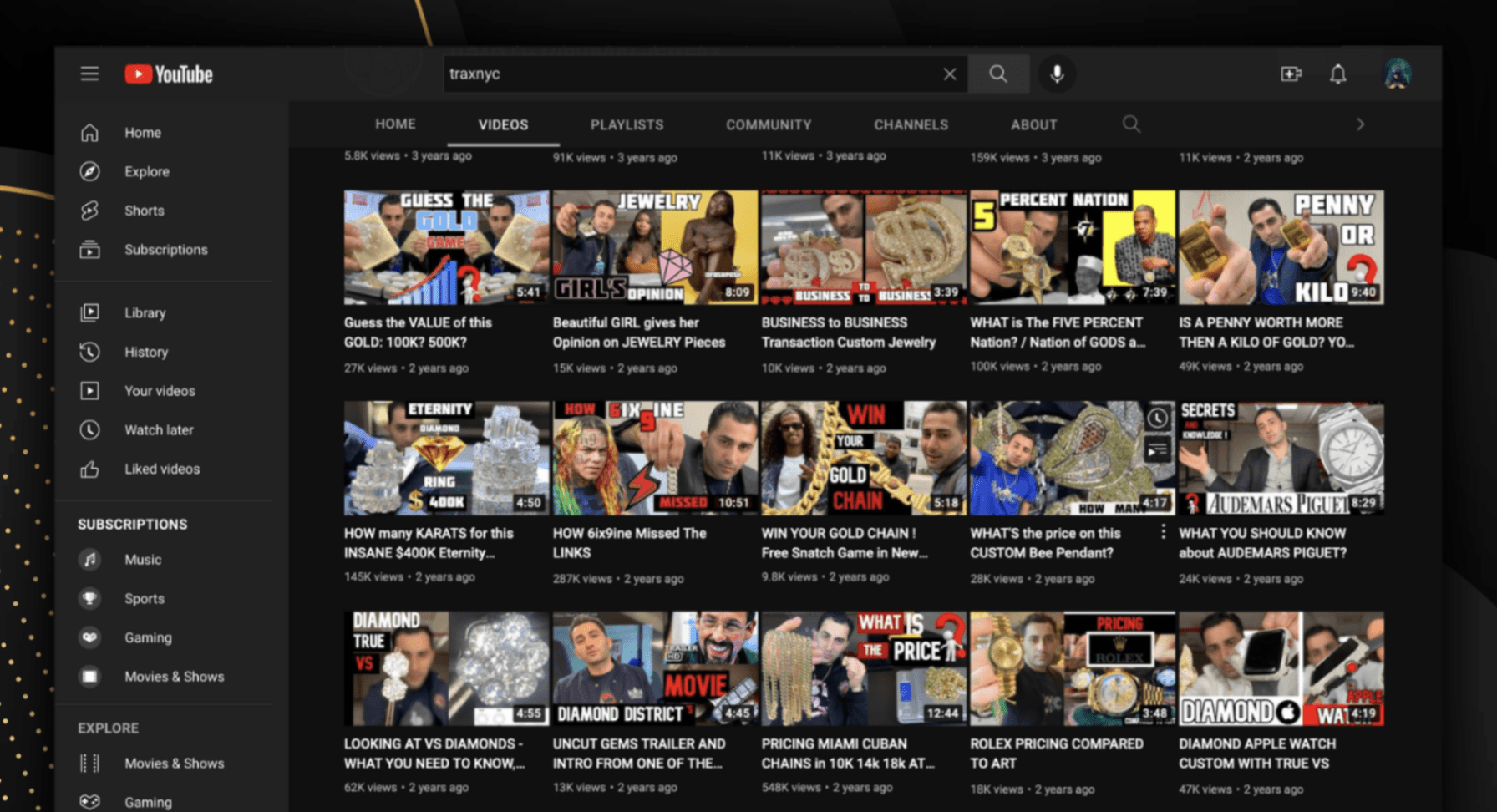
Task: Add the Bee Pendant thumbnail to Watch later
Action: pyautogui.click(x=1157, y=418)
